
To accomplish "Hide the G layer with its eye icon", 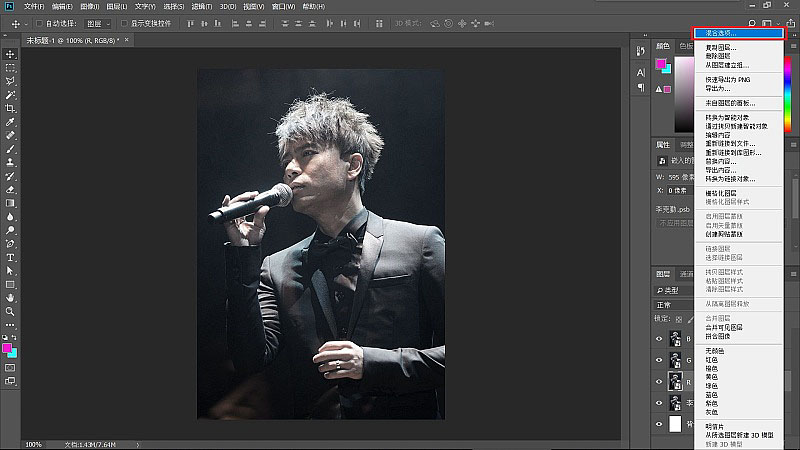I will [659, 360].
